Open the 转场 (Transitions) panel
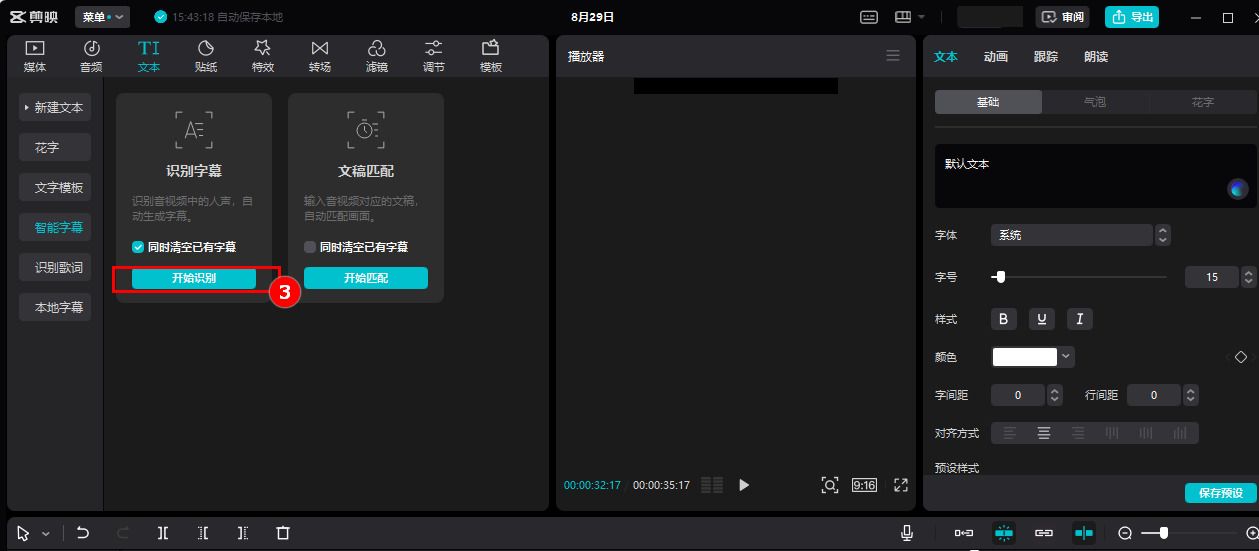Image resolution: width=1259 pixels, height=551 pixels. tap(320, 56)
